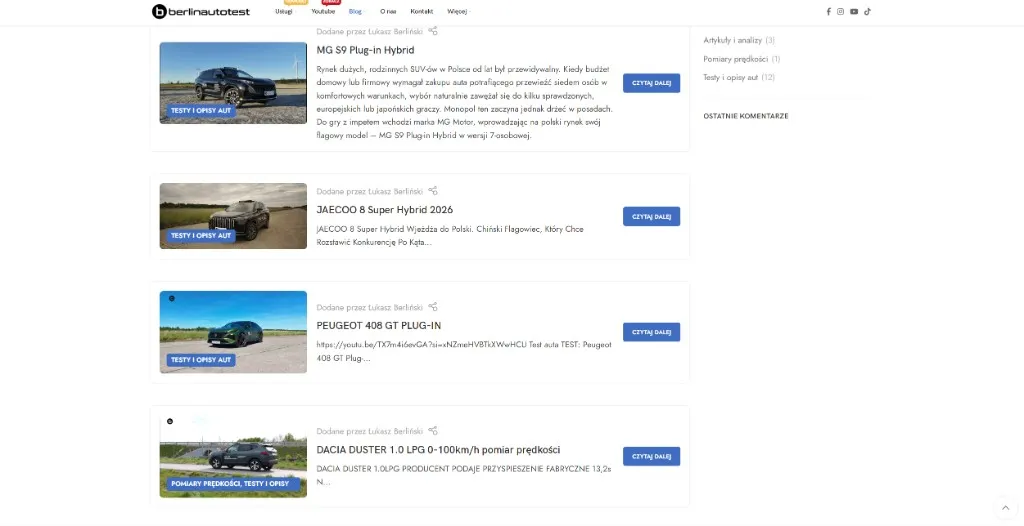
Task: Go to the Kontakt page
Action: pos(421,11)
